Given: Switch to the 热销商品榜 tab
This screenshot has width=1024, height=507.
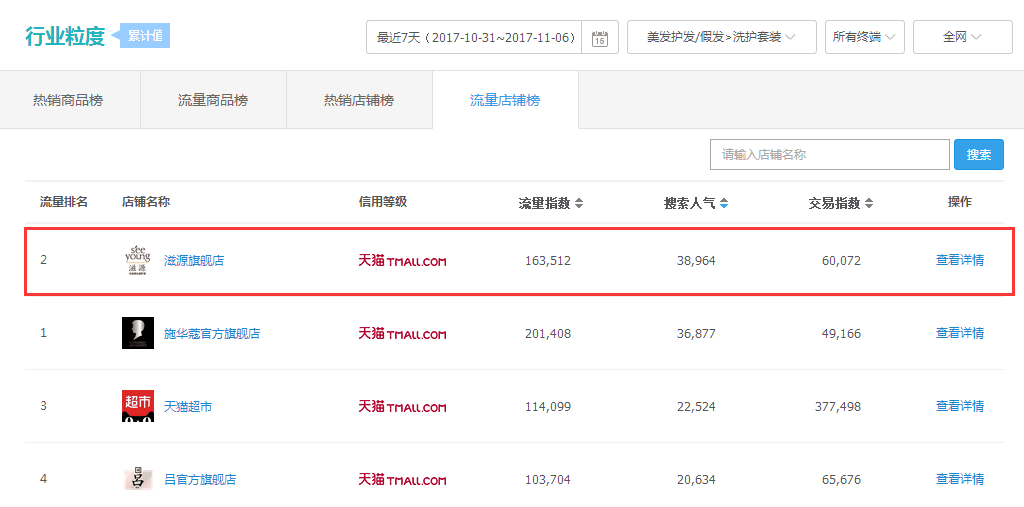Looking at the screenshot, I should point(68,100).
